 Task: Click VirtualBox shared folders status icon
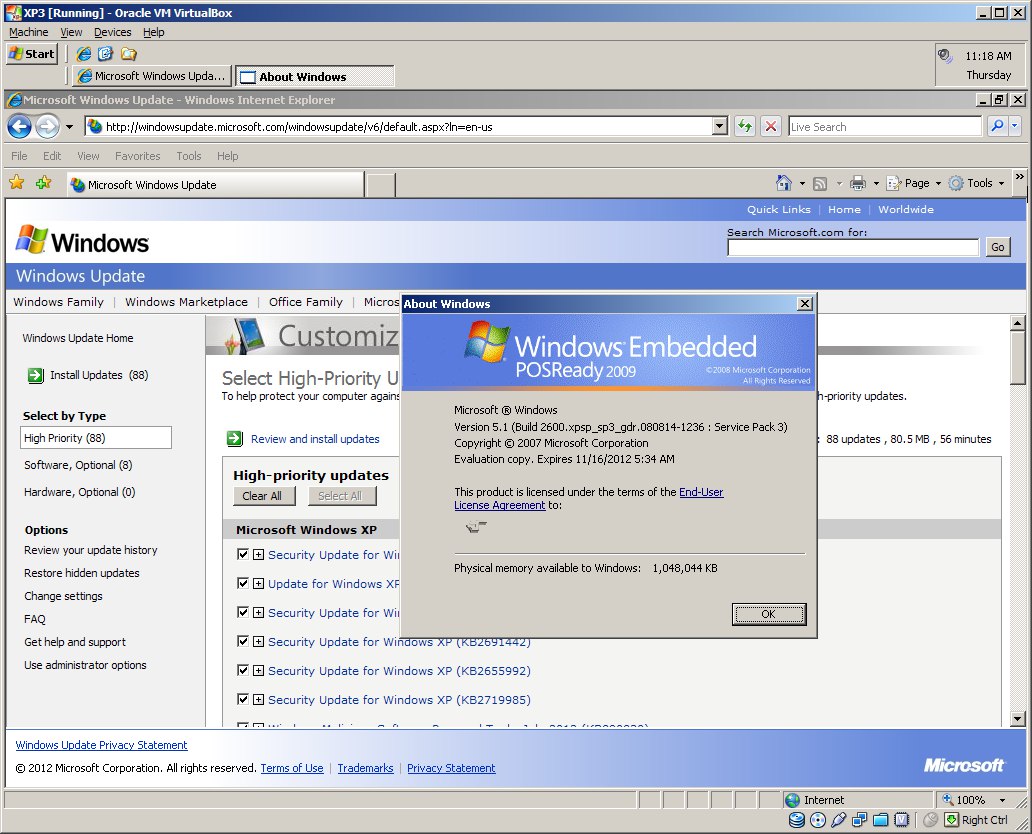coord(881,820)
